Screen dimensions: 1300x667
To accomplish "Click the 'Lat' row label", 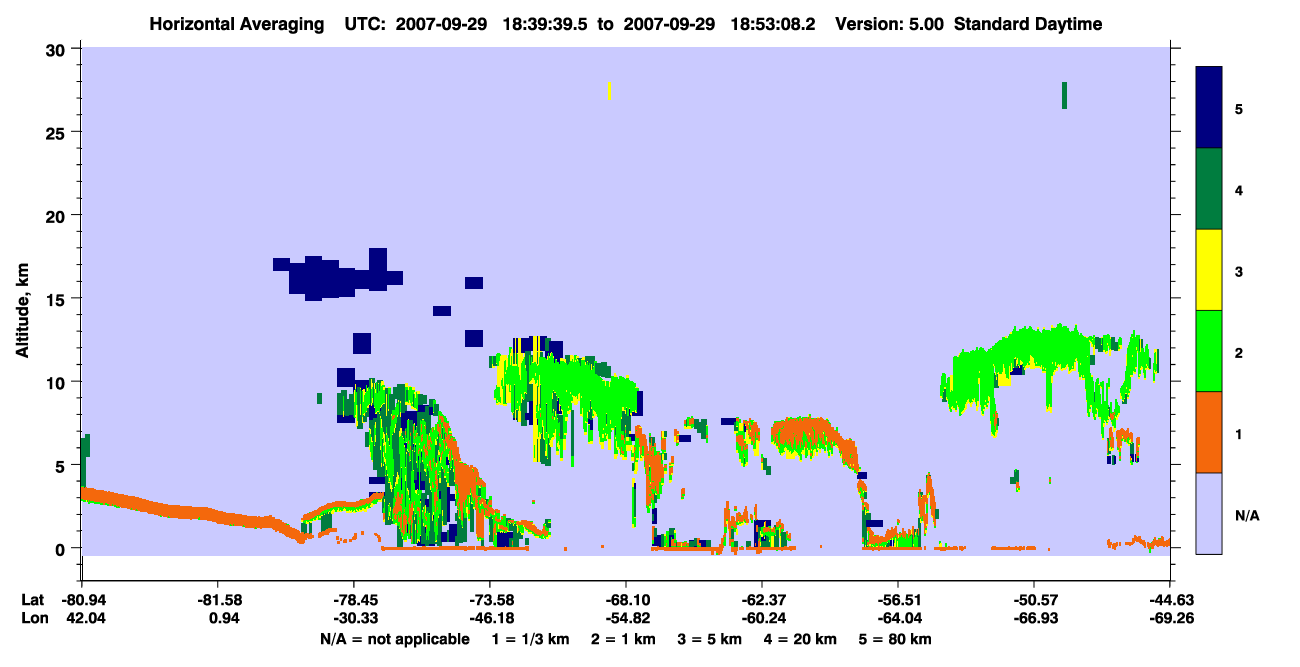I will 32,600.
